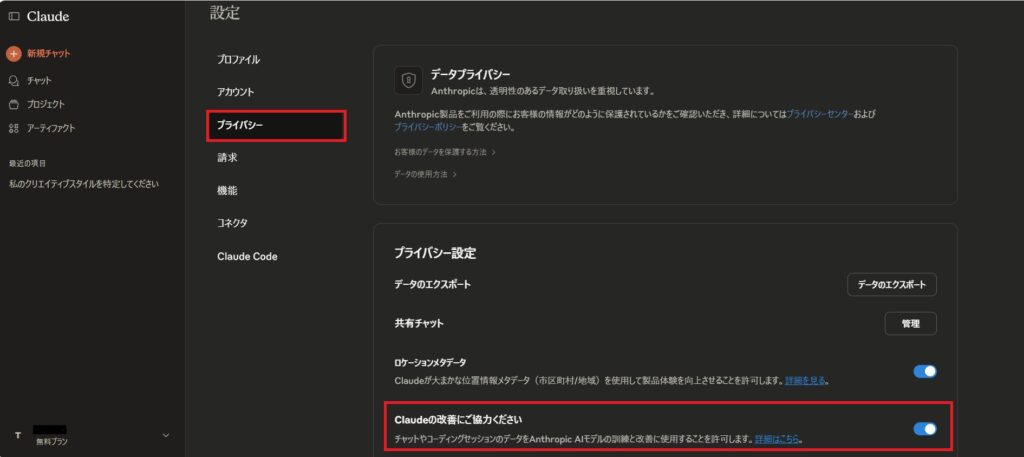Click the briefcase icon beside プロジェクト
This screenshot has height=457, width=1024.
click(14, 104)
